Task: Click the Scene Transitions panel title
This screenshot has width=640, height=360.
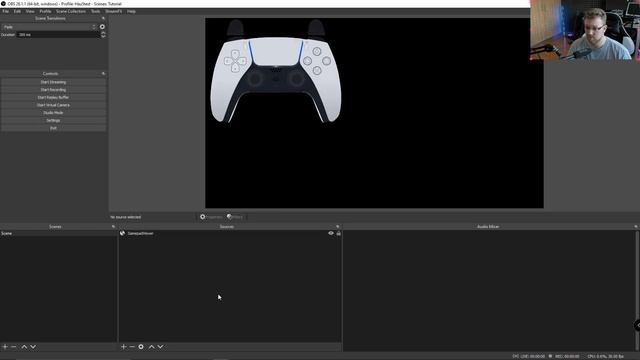Action: pos(50,18)
